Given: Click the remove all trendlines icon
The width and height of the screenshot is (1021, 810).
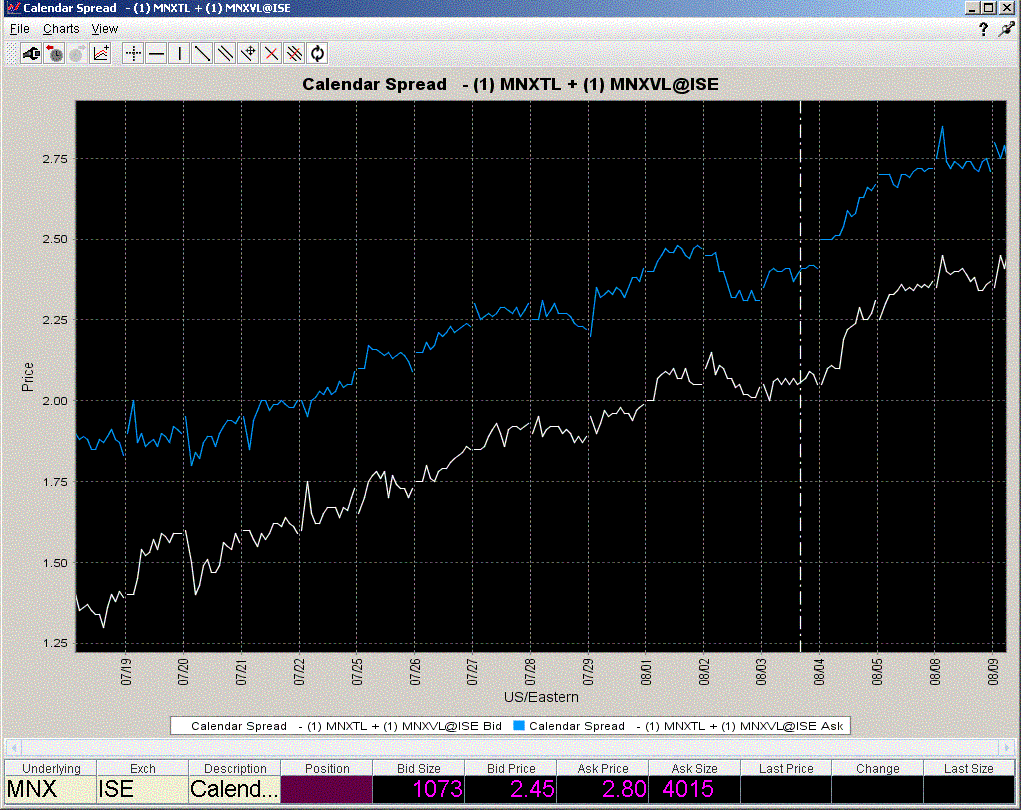Looking at the screenshot, I should 294,53.
